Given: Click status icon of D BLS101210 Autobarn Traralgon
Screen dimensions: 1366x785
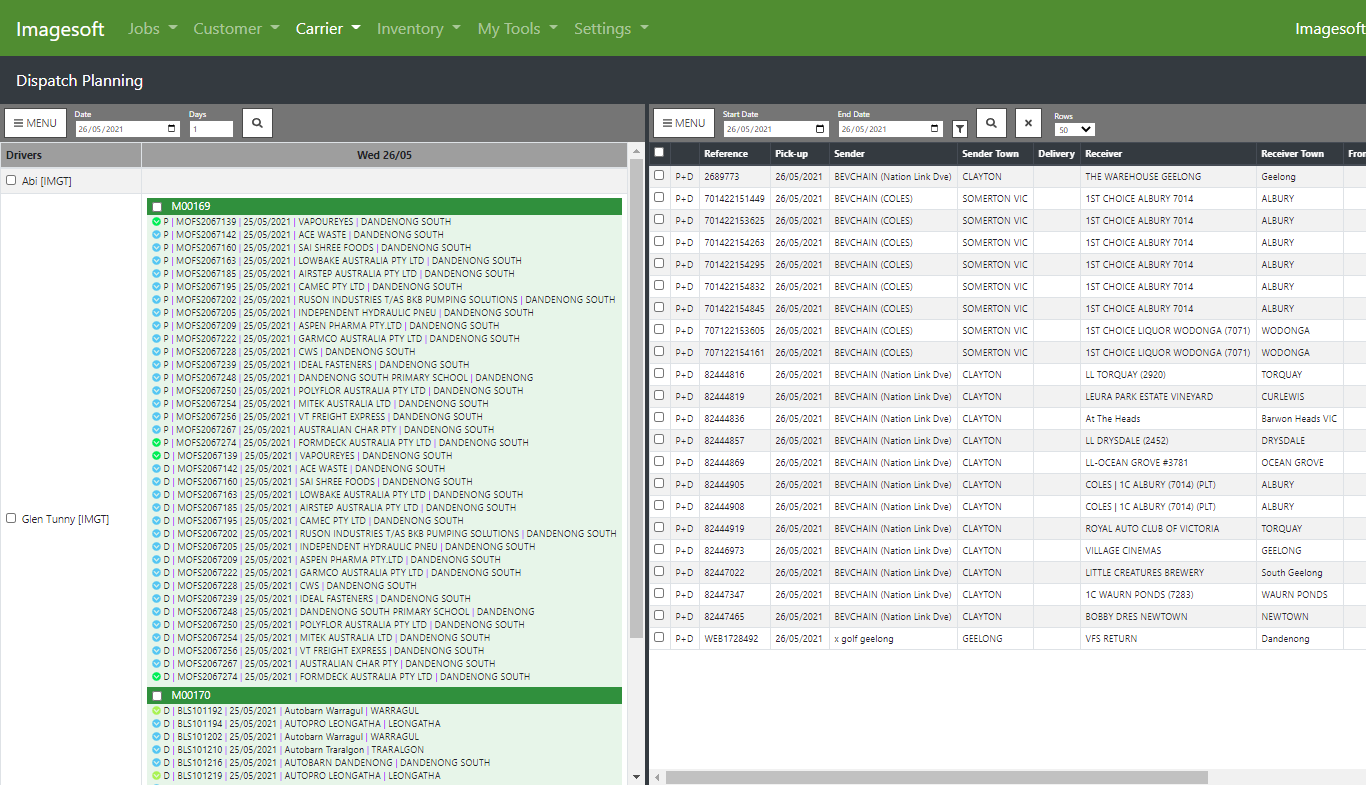Looking at the screenshot, I should [157, 749].
